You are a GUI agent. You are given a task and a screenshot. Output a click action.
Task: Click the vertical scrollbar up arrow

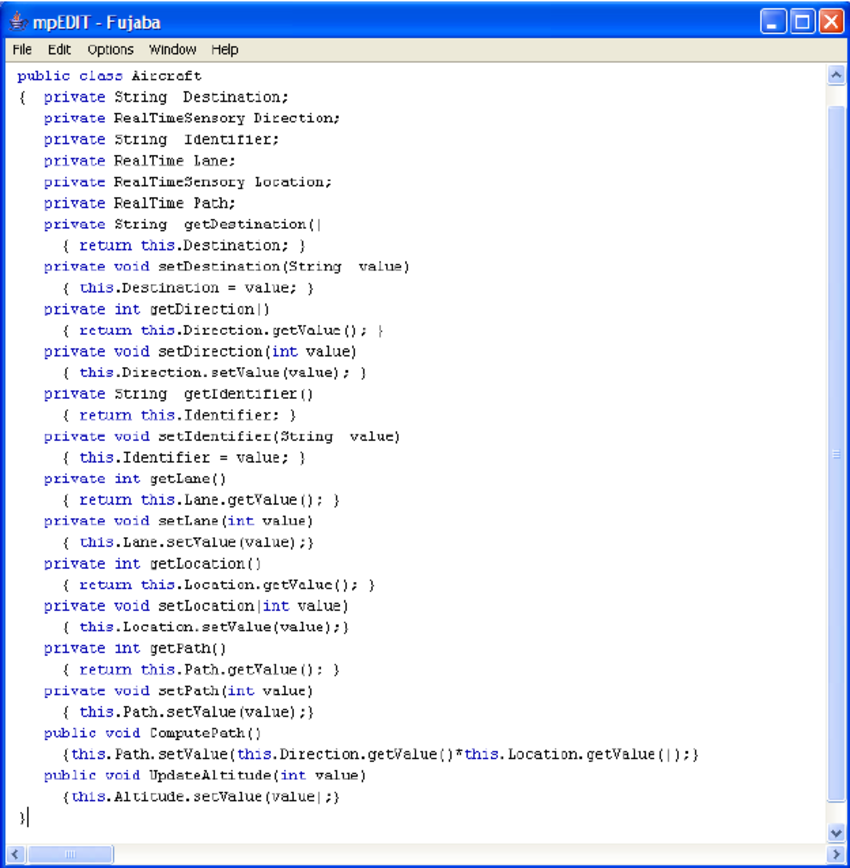click(x=836, y=73)
